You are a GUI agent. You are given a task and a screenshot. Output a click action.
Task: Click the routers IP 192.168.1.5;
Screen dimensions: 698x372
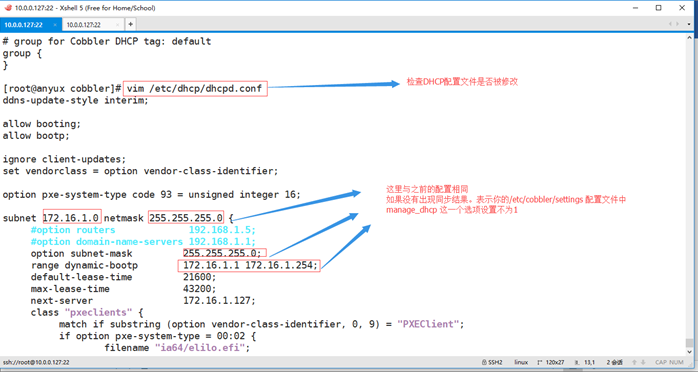(222, 230)
